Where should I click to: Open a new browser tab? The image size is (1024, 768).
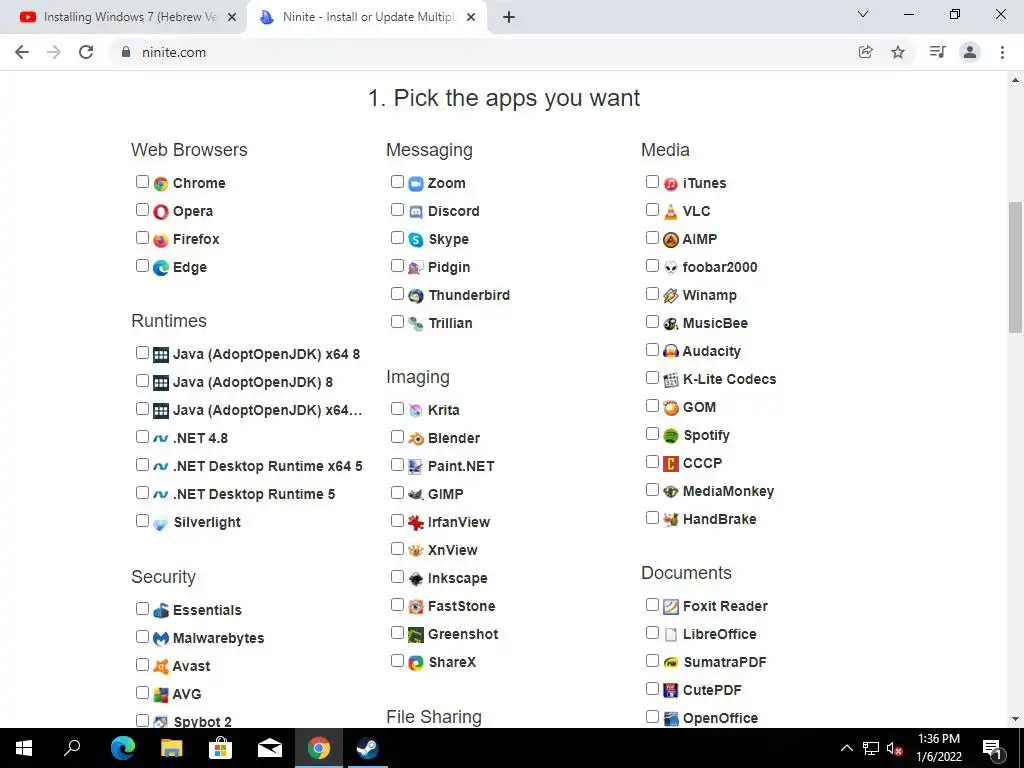coord(509,18)
